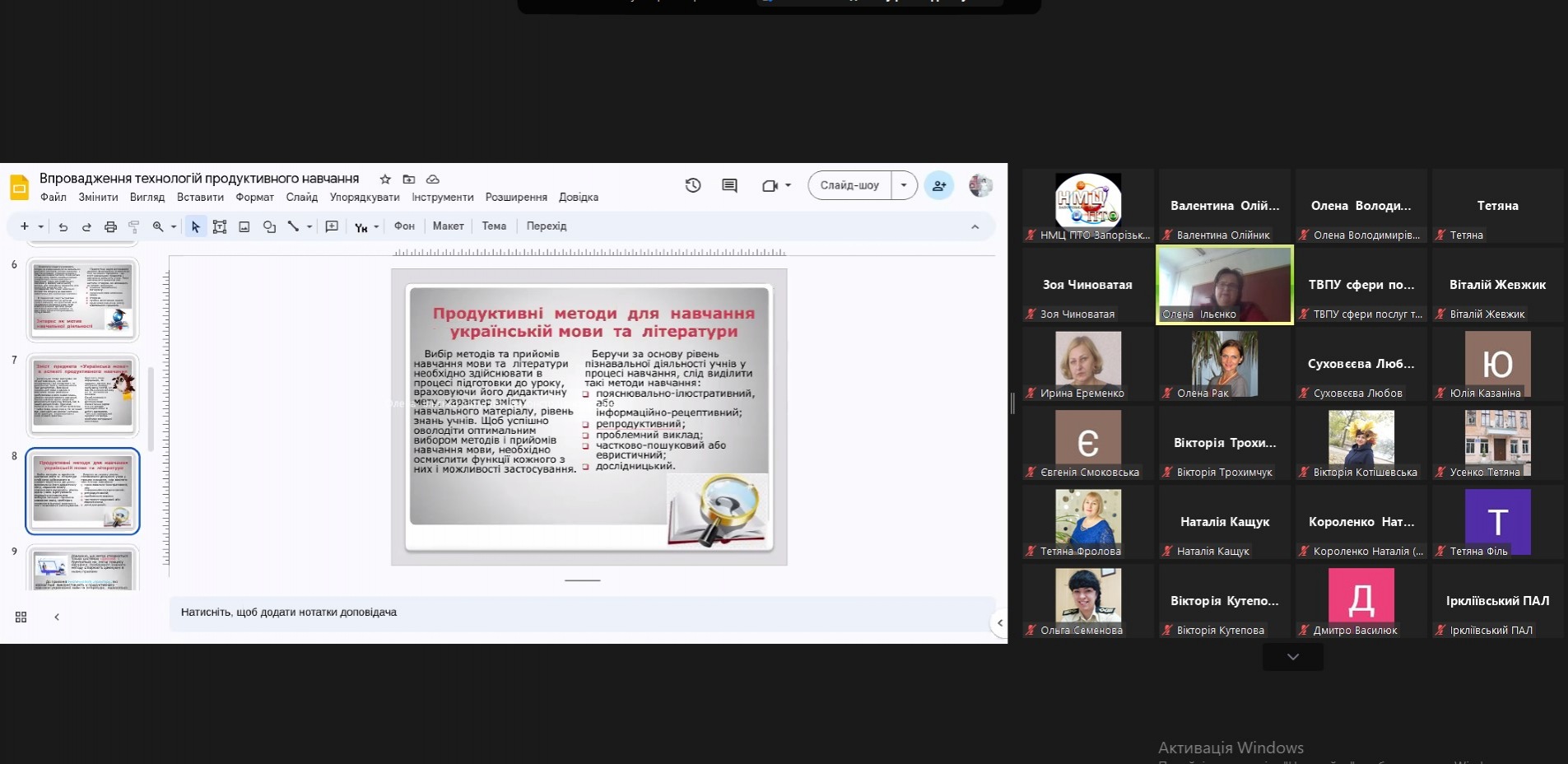Open the Інструменти menu
The height and width of the screenshot is (764, 1568).
pos(442,198)
